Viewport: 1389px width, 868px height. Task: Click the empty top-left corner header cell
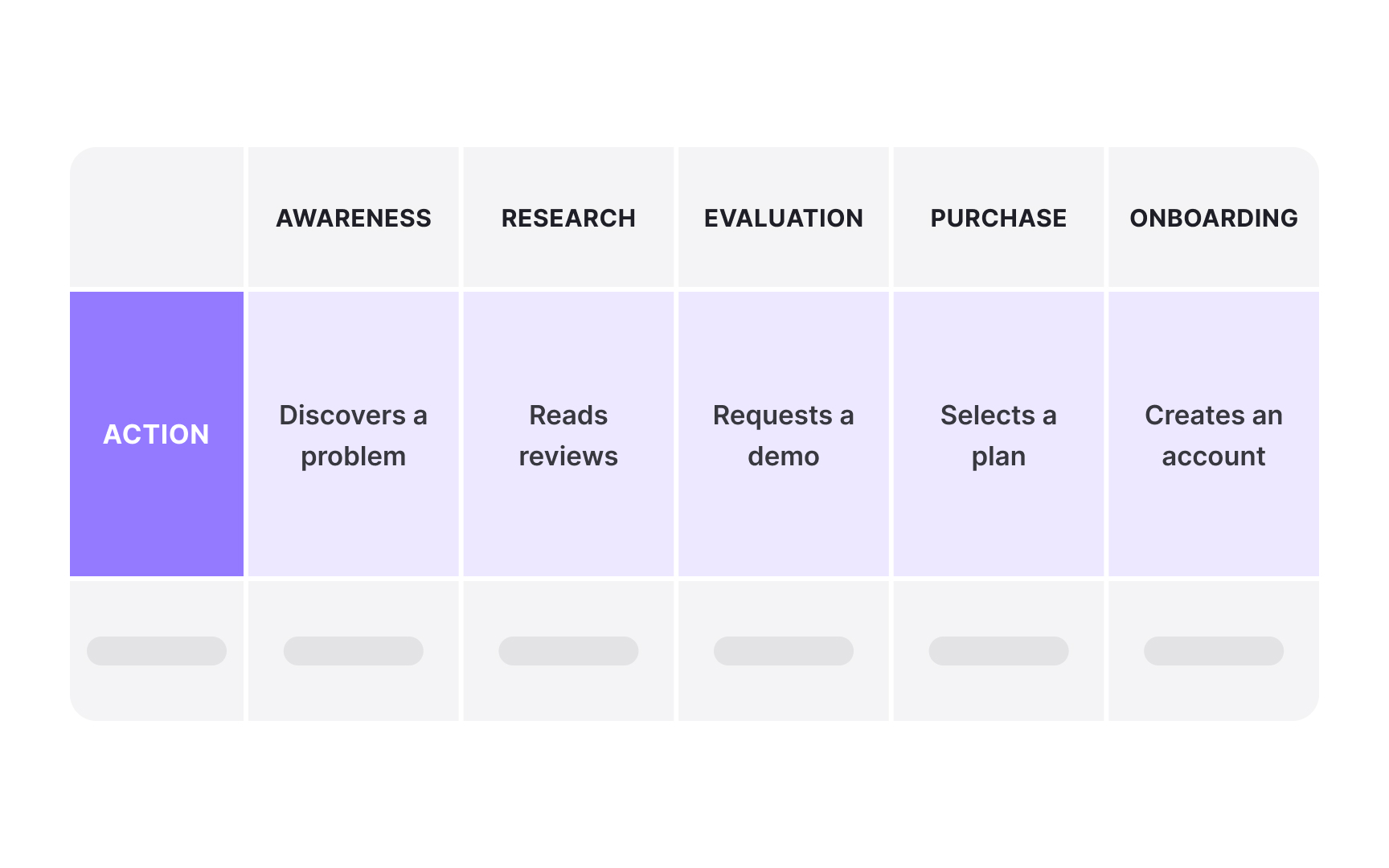[x=157, y=217]
